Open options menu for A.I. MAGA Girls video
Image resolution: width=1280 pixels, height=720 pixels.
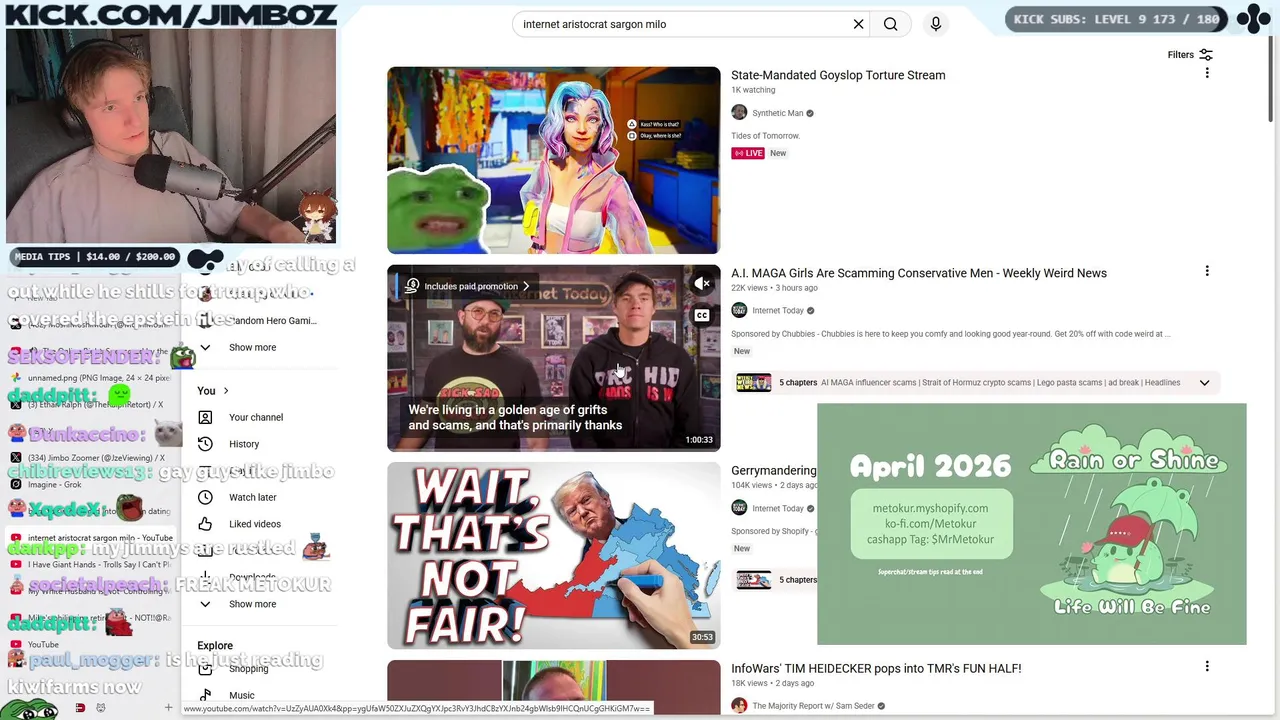[x=1207, y=271]
